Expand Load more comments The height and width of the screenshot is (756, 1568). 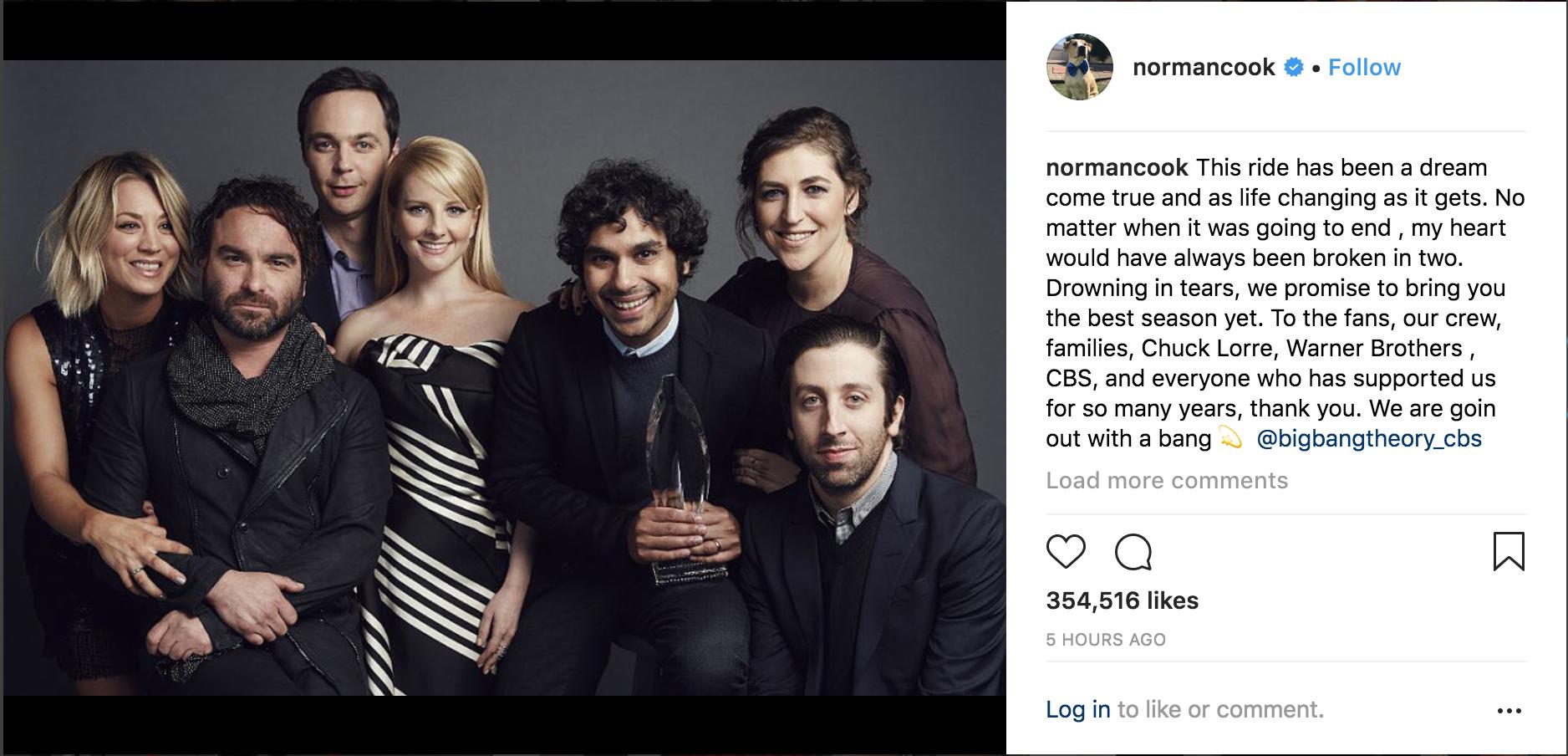[1167, 481]
